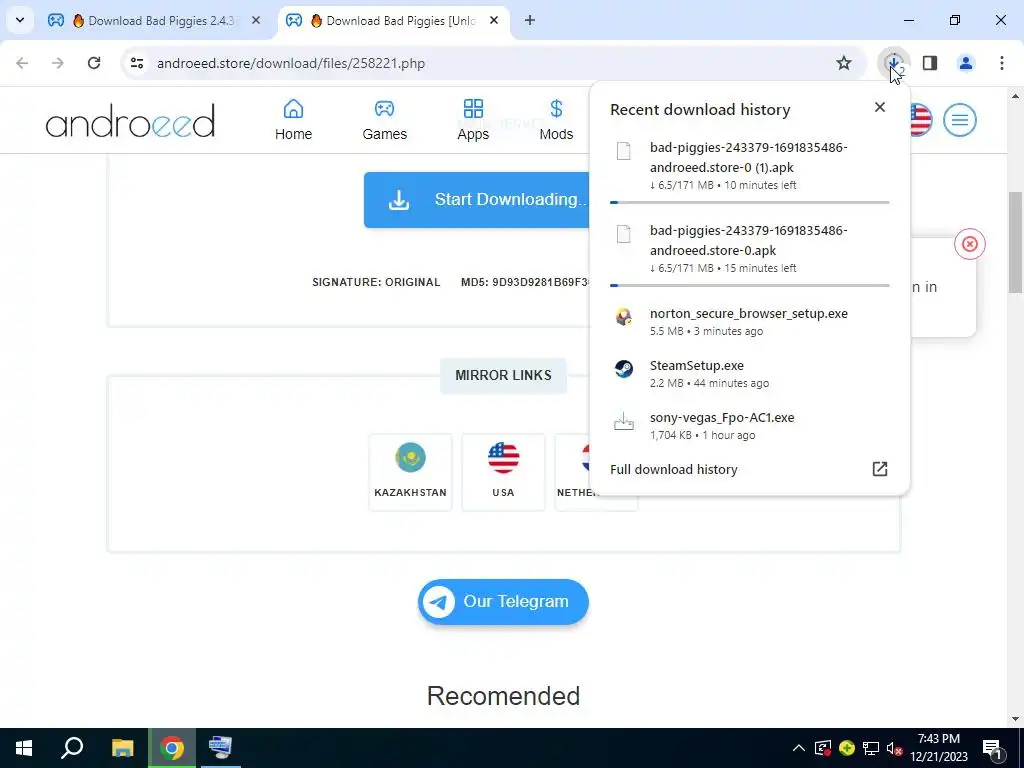
Task: Open the notification center icon
Action: (x=992, y=748)
